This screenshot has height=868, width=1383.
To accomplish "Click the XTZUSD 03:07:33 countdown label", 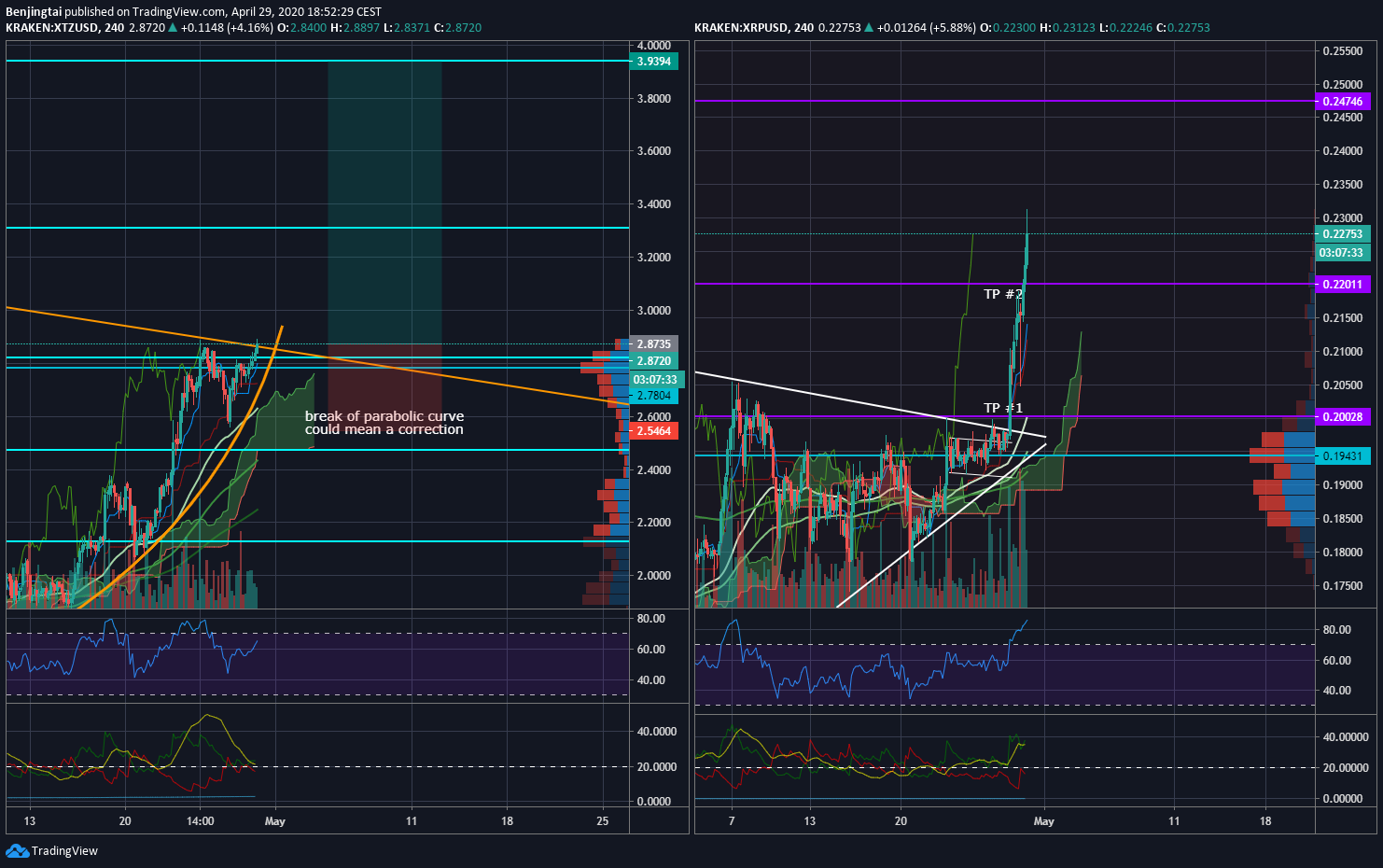I will coord(655,380).
